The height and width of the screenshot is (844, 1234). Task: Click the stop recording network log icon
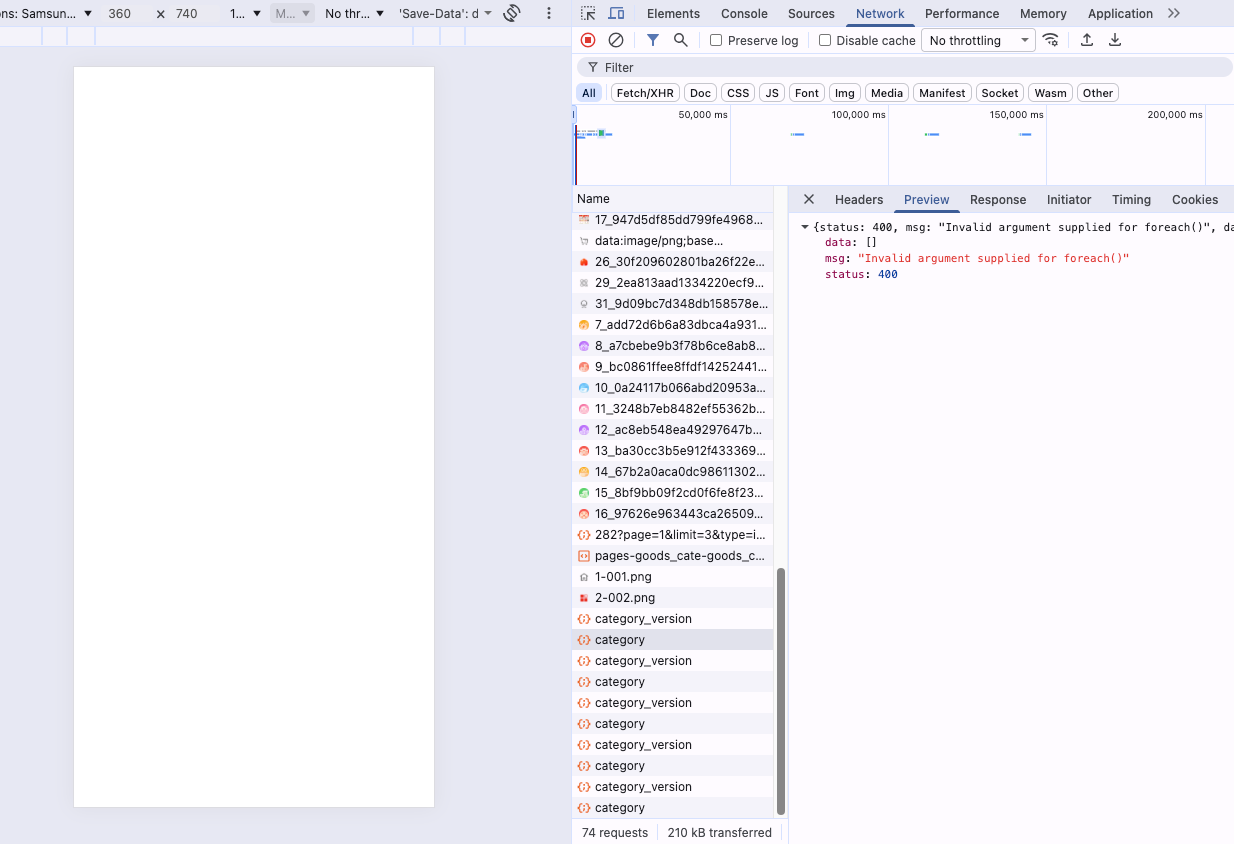pyautogui.click(x=588, y=40)
